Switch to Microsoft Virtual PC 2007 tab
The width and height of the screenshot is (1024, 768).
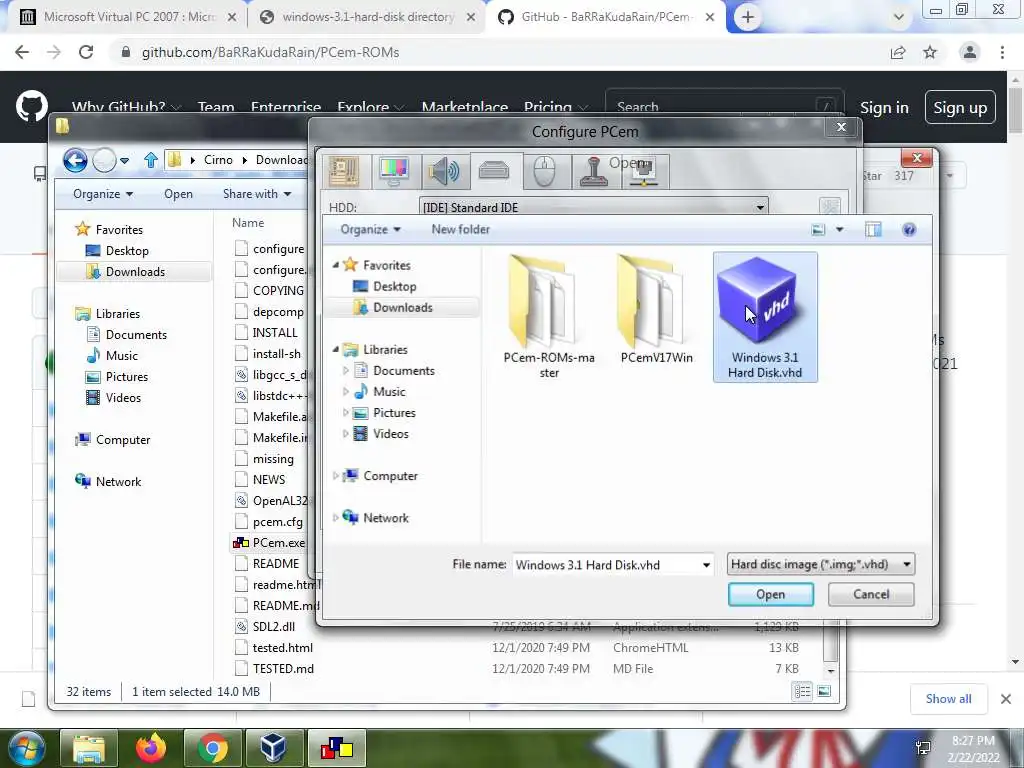pyautogui.click(x=129, y=17)
